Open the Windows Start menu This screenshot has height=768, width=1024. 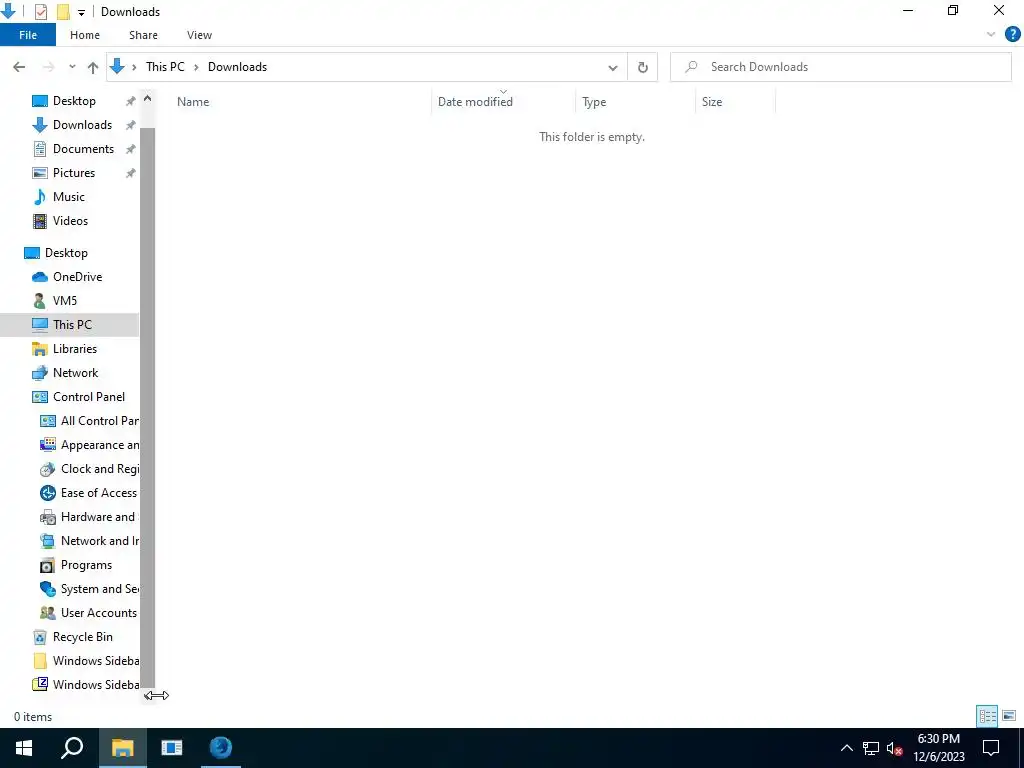pyautogui.click(x=24, y=748)
